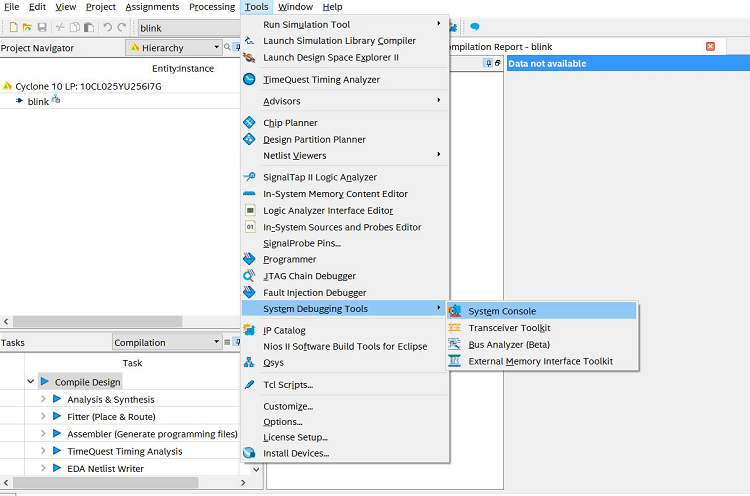Image resolution: width=750 pixels, height=496 pixels.
Task: Click the In-System Sources and Probes icon
Action: pos(250,227)
